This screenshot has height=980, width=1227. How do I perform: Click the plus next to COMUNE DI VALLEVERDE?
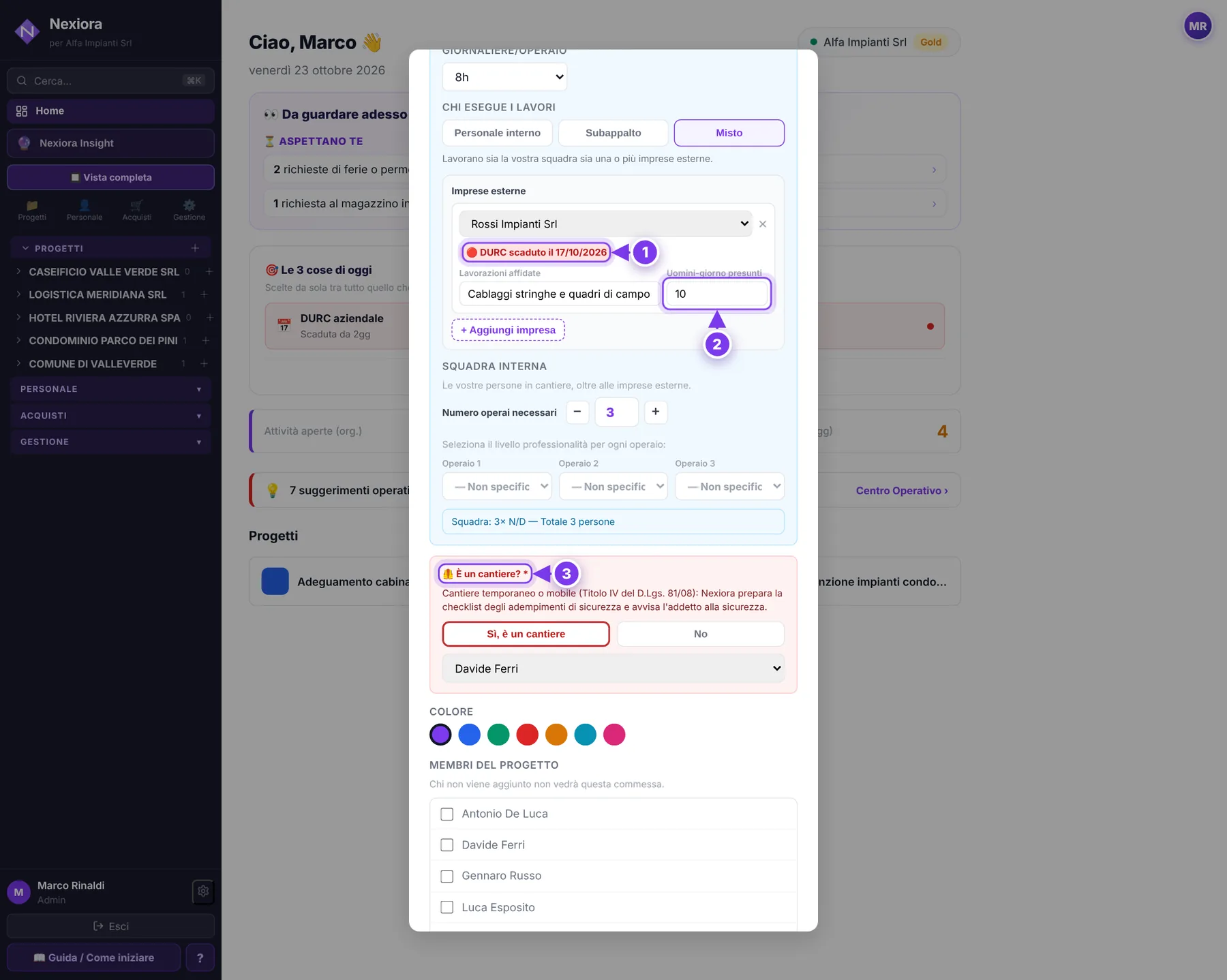click(204, 364)
